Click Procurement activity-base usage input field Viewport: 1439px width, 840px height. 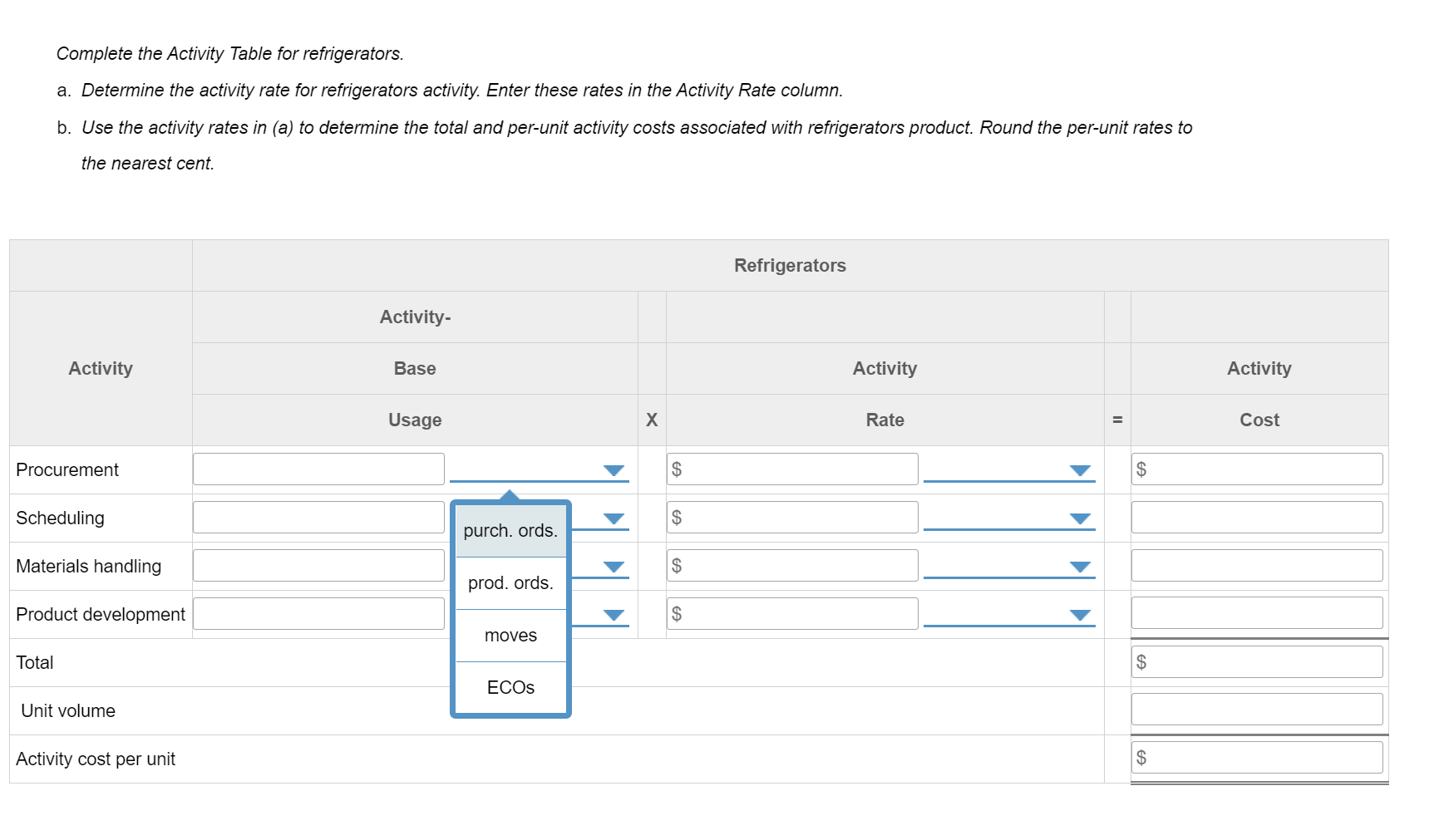click(x=318, y=469)
